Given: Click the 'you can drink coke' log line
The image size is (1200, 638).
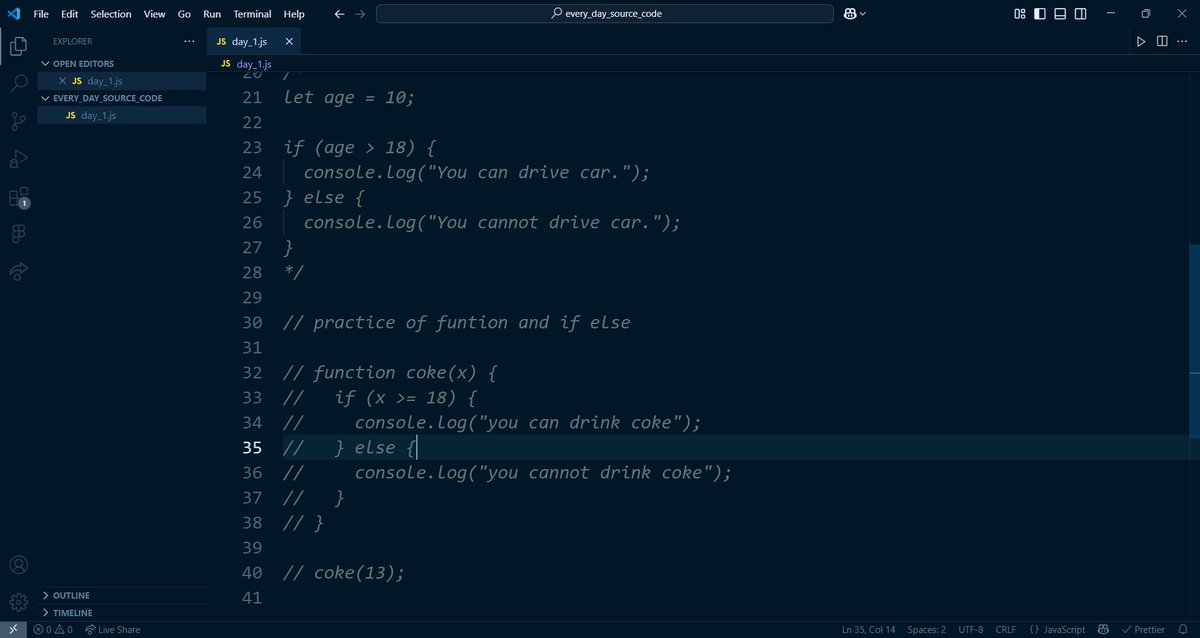Looking at the screenshot, I should (528, 422).
